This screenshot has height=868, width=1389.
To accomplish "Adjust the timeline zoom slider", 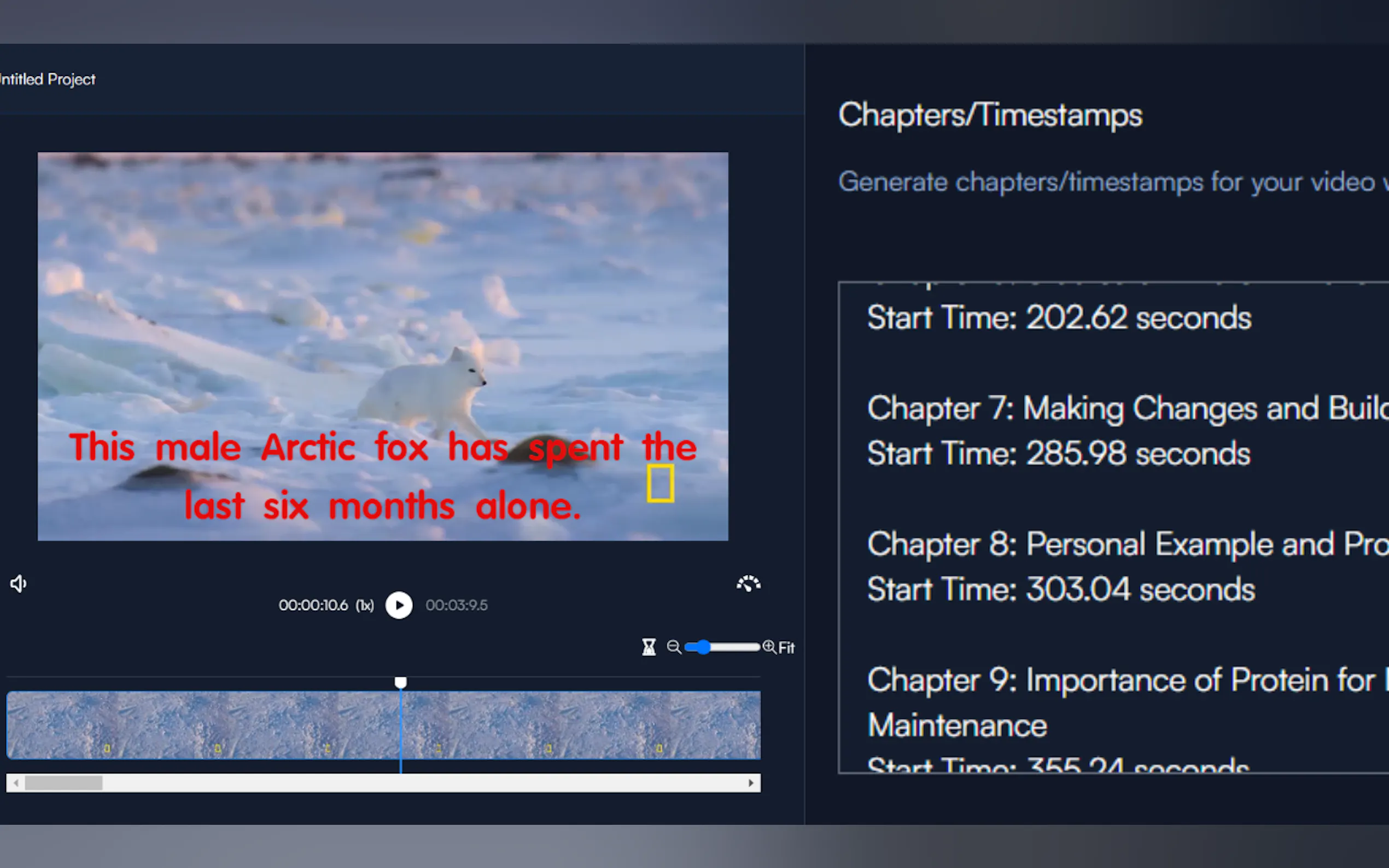I will point(722,647).
